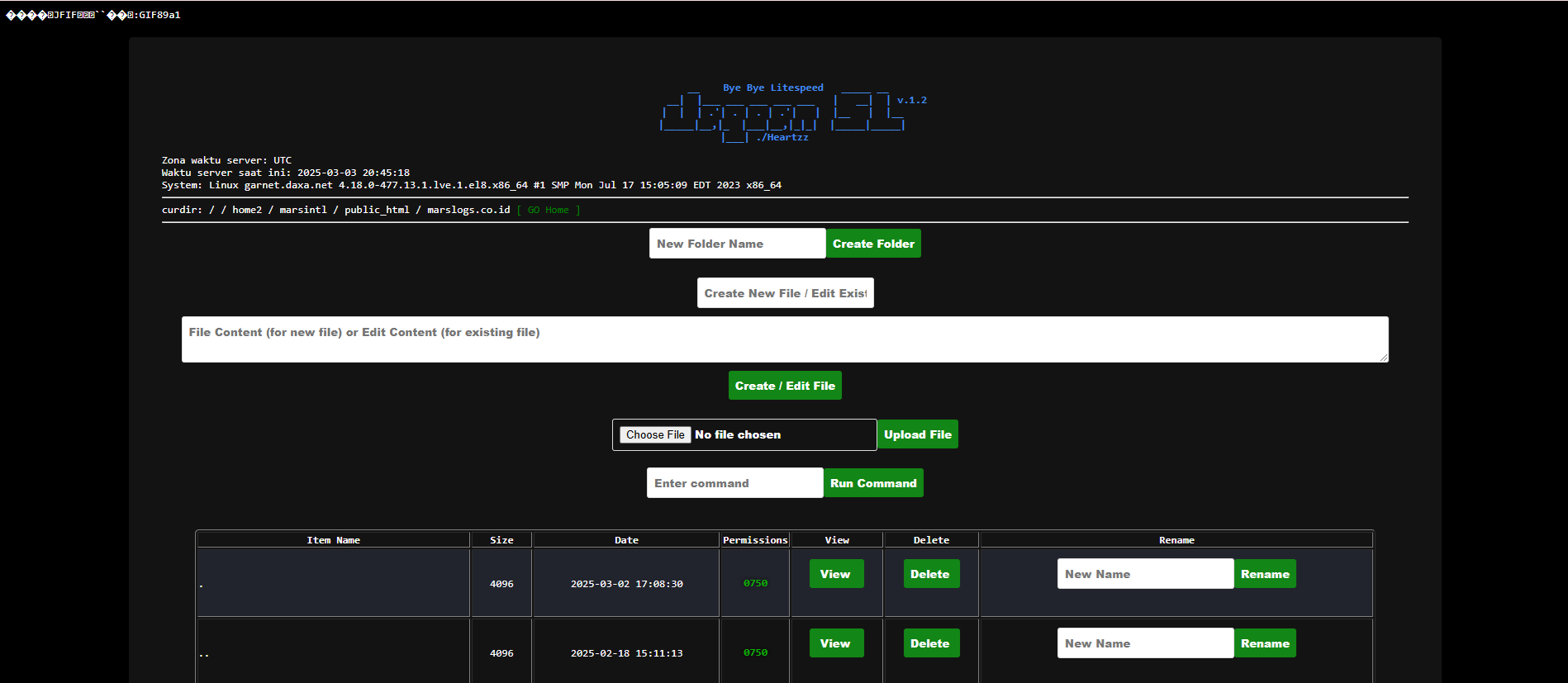Screen dimensions: 1568x683
Task: Go to public_html in the curdir path
Action: pyautogui.click(x=377, y=210)
